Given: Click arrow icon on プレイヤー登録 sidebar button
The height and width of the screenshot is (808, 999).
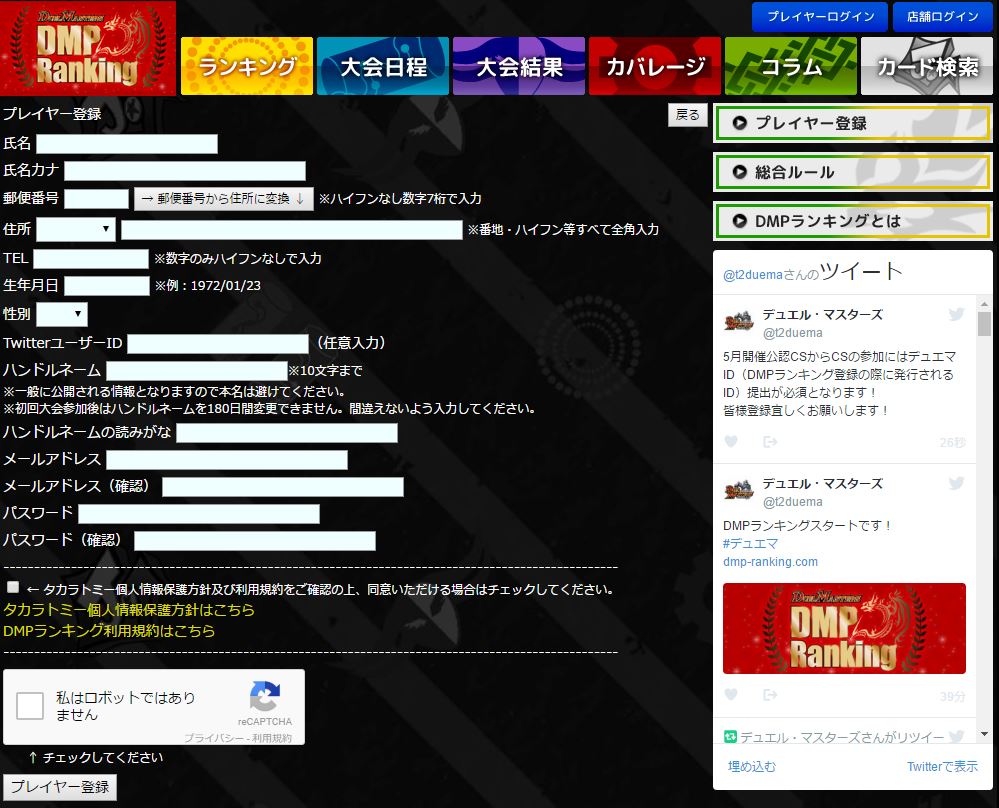Looking at the screenshot, I should coord(739,123).
